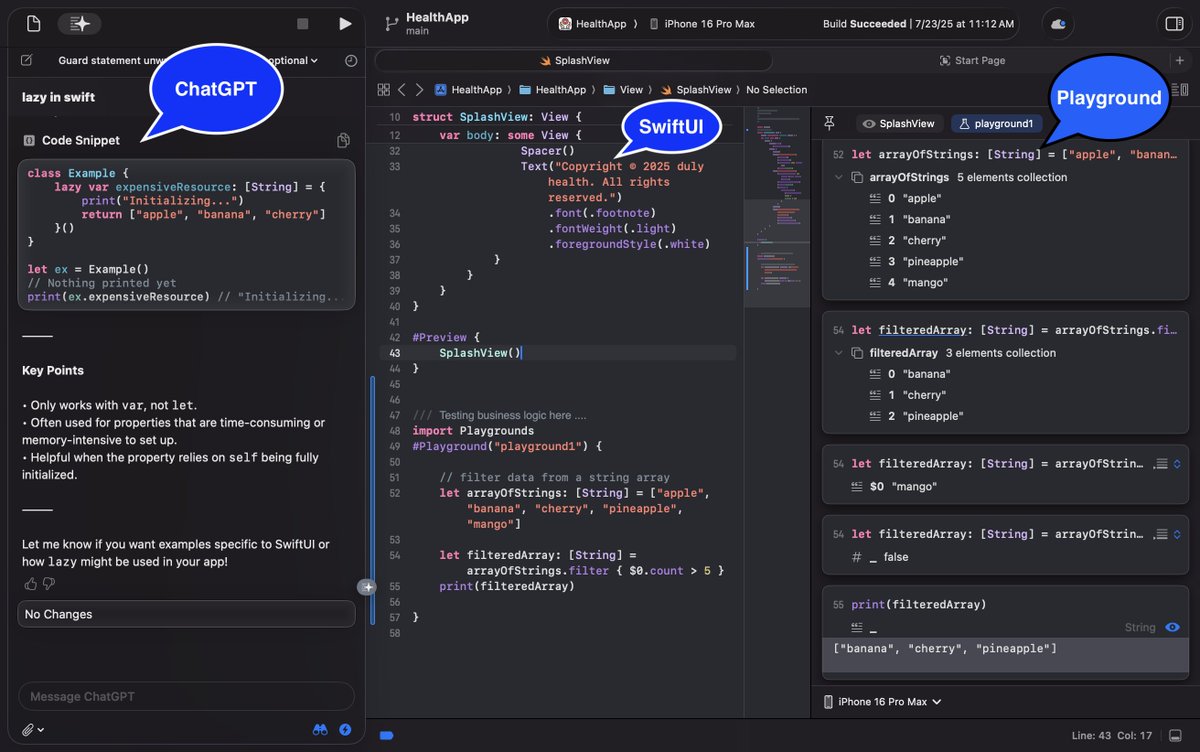The image size is (1200, 752).
Task: Click the coding assistant sparkle in gutter
Action: pyautogui.click(x=367, y=587)
